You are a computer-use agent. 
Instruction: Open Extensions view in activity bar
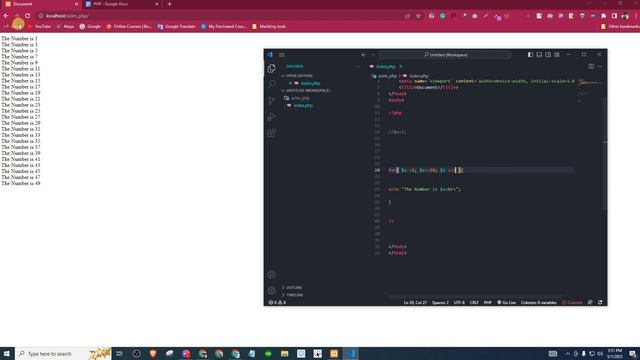pyautogui.click(x=271, y=133)
